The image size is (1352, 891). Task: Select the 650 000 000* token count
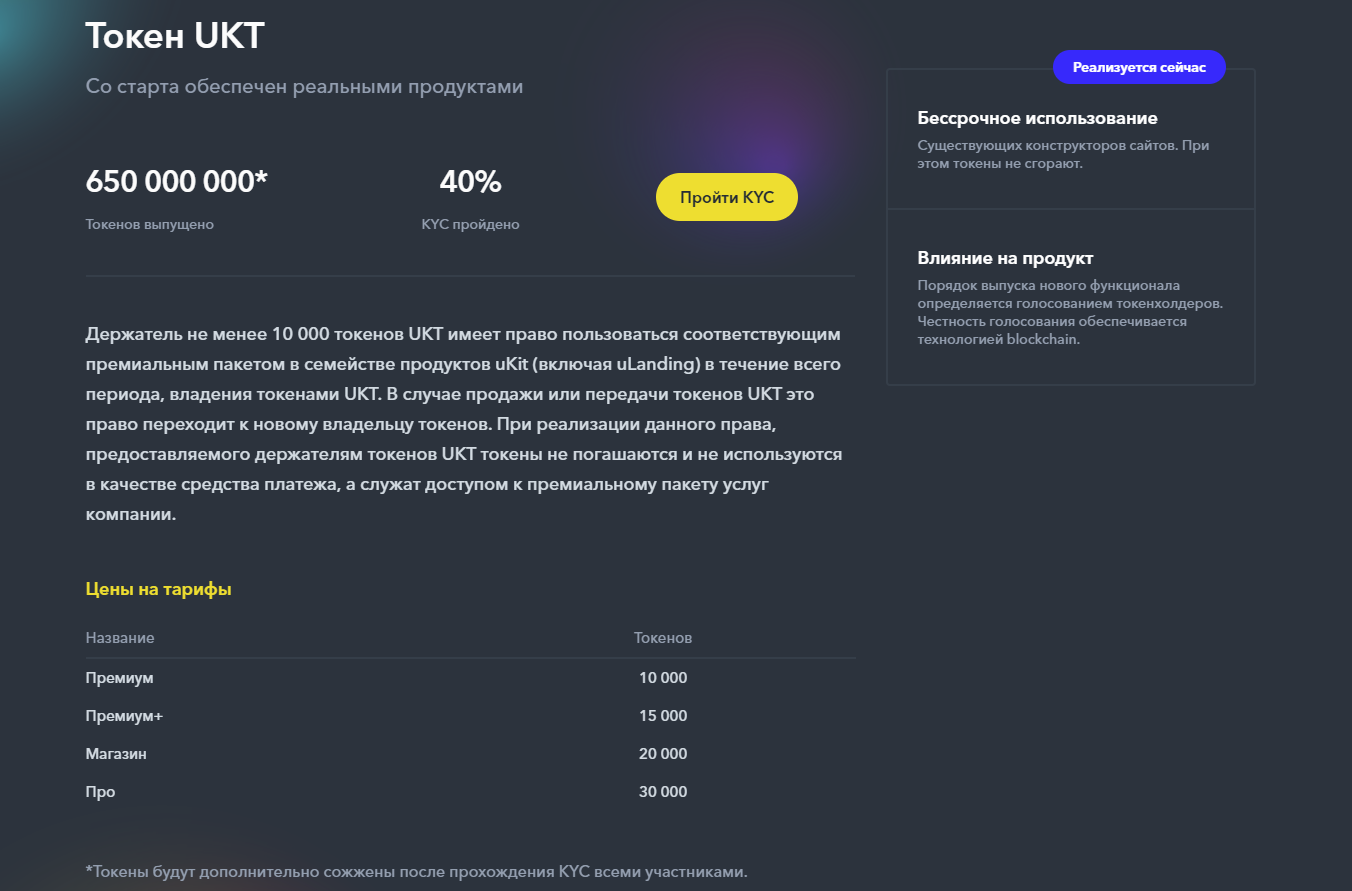[x=177, y=182]
